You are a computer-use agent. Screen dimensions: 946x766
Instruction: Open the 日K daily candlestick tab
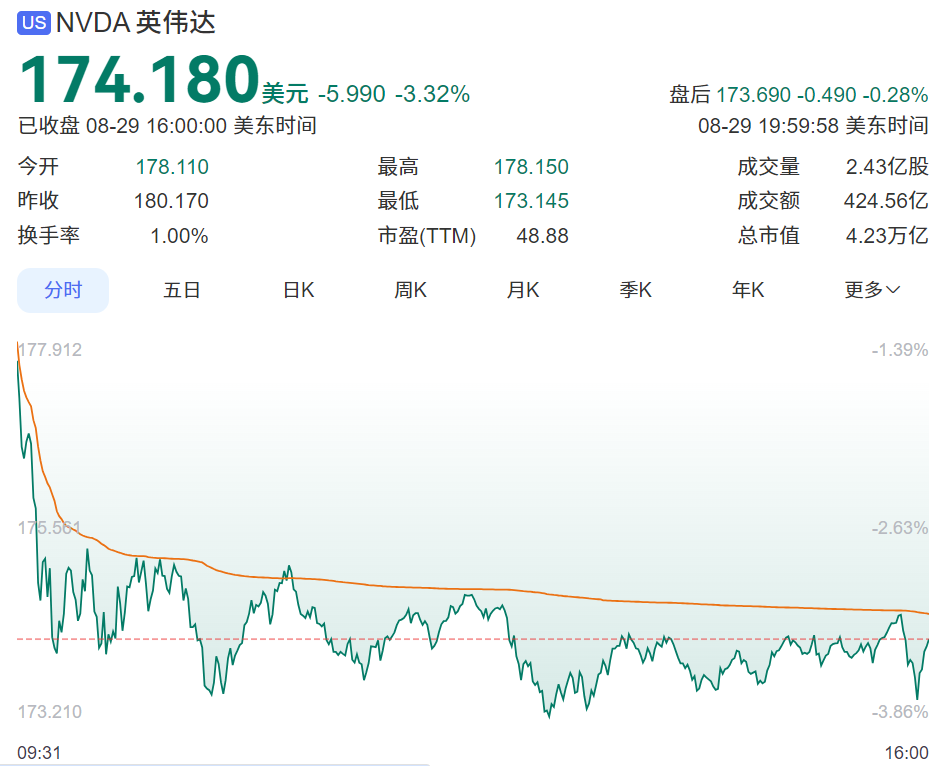pos(299,290)
